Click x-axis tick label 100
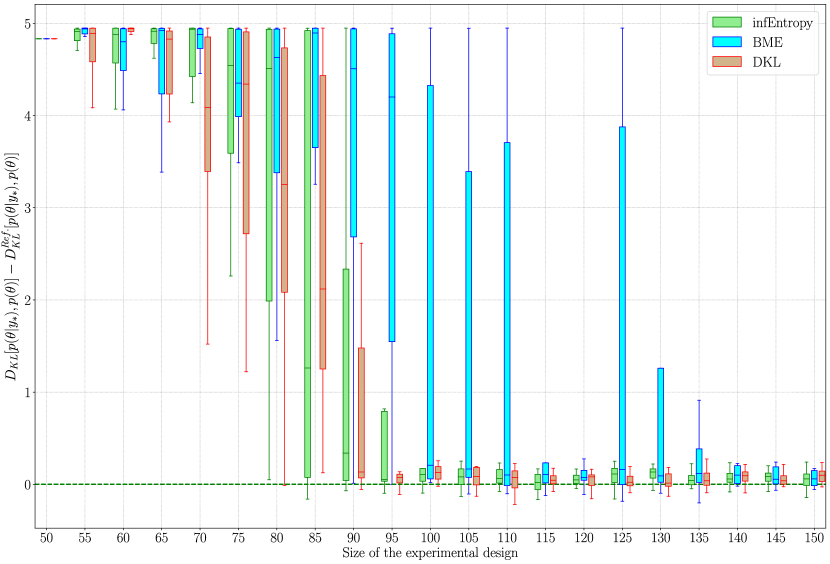830x564 pixels. 430,538
